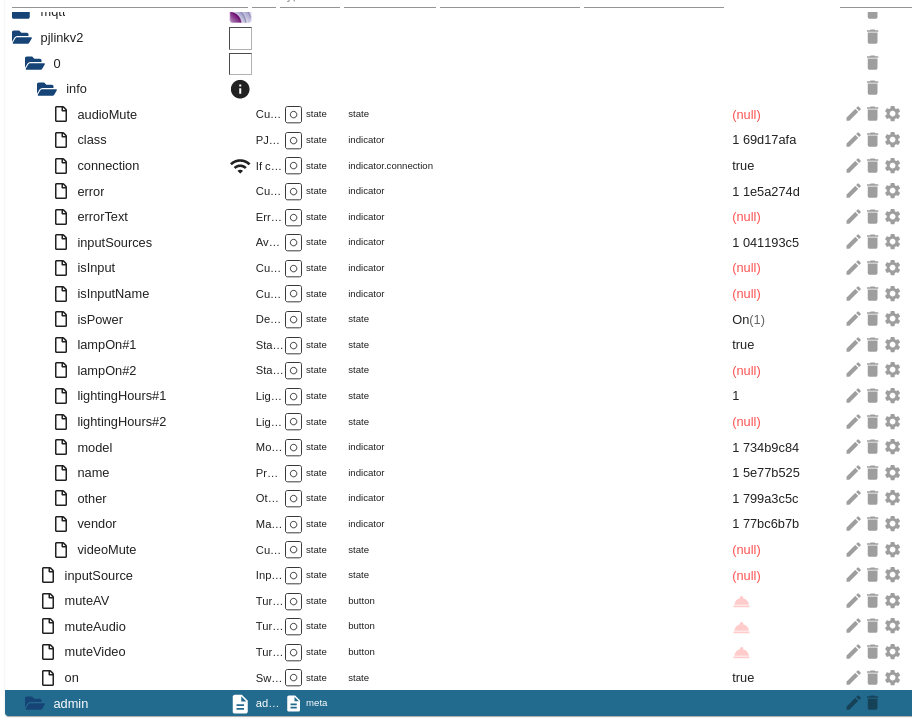
Task: Click the model value 1 734b9c84
Action: pos(765,448)
